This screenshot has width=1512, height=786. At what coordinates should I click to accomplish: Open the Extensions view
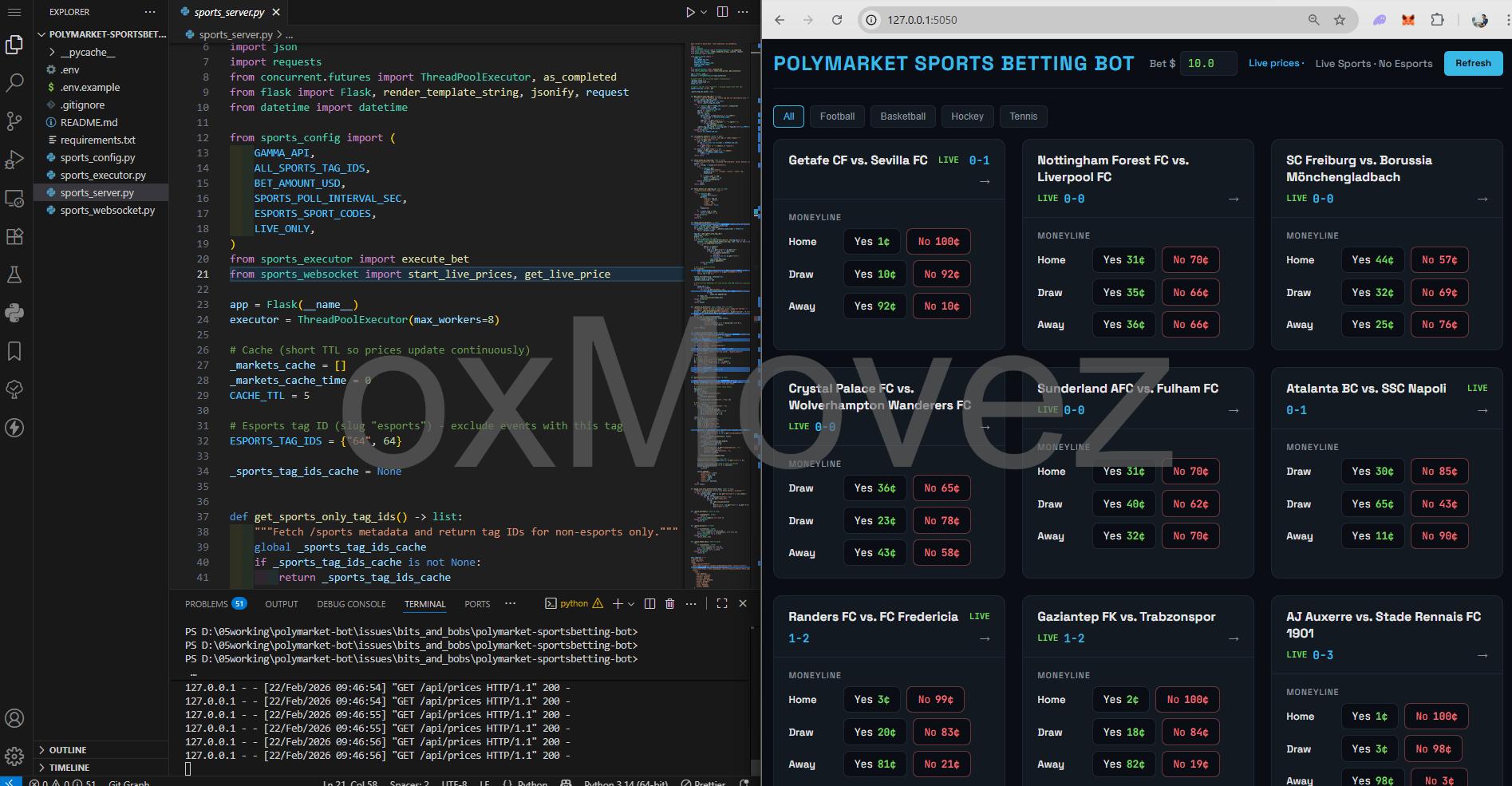pos(14,236)
